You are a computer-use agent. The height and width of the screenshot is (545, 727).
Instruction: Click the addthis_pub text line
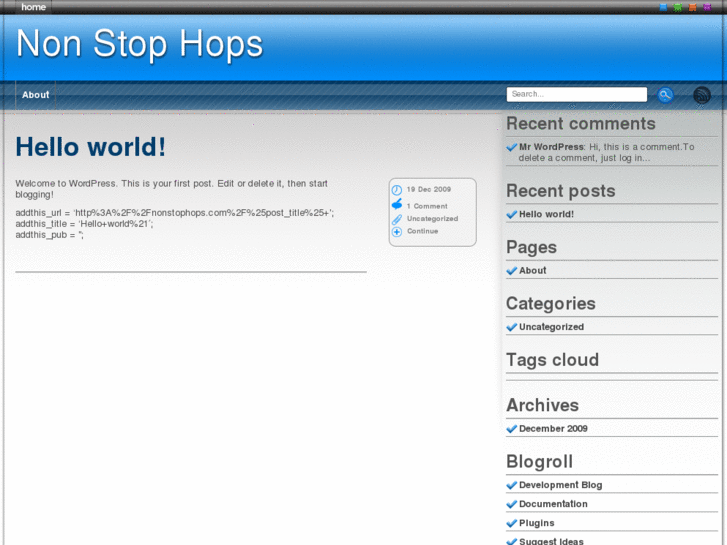pyautogui.click(x=50, y=235)
